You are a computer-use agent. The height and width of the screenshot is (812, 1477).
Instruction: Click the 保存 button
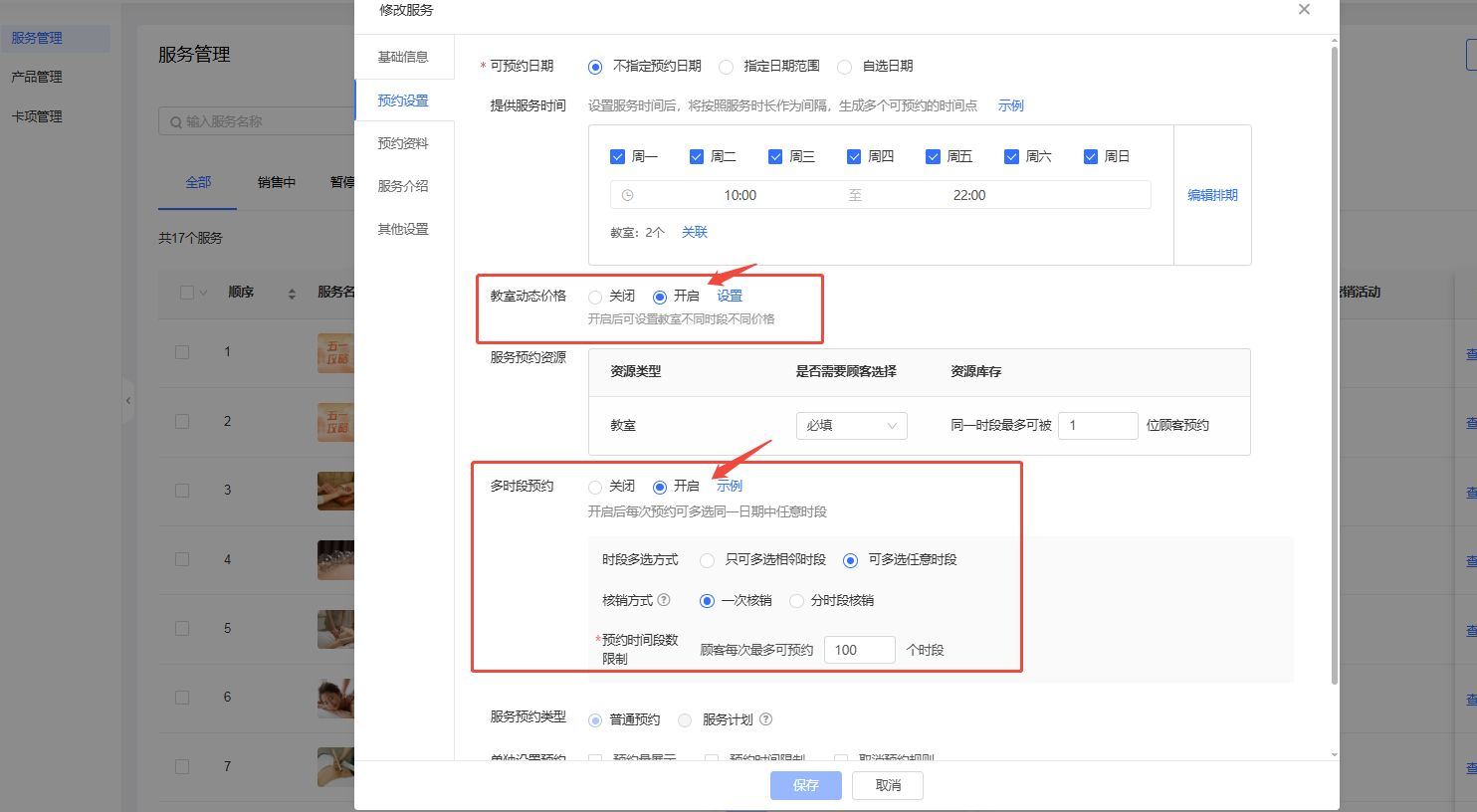(x=805, y=785)
